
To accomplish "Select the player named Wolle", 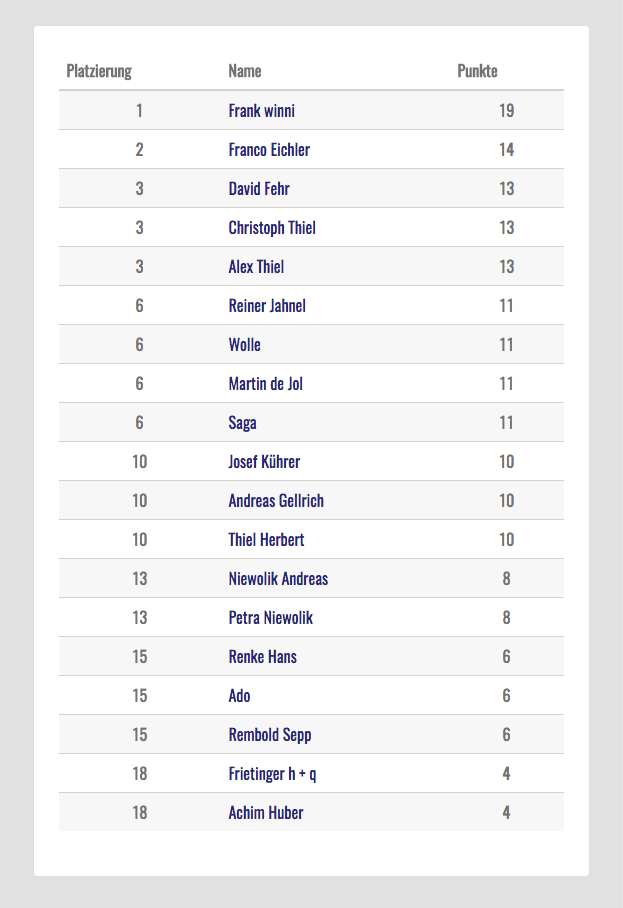I will point(244,345).
